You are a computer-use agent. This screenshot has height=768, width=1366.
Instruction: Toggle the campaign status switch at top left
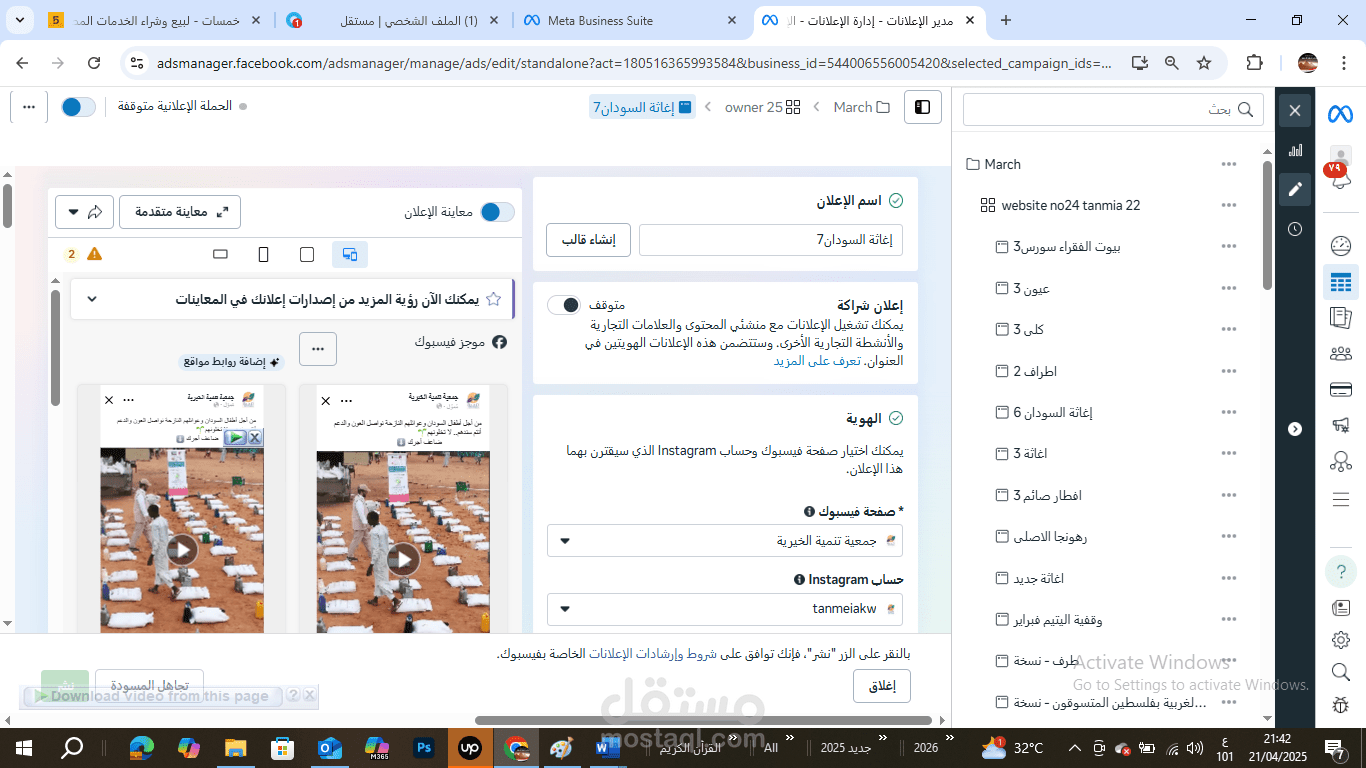78,107
